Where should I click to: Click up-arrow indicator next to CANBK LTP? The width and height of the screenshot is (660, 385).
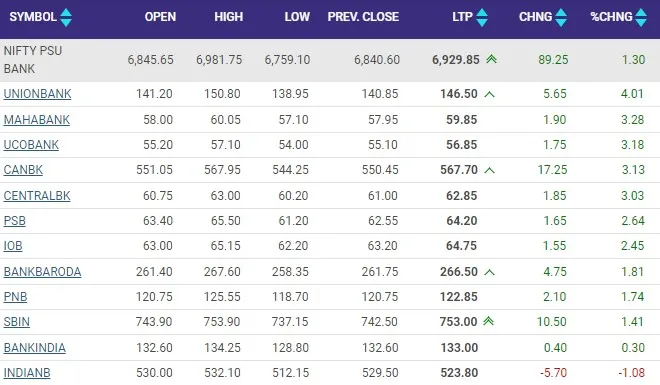point(489,170)
